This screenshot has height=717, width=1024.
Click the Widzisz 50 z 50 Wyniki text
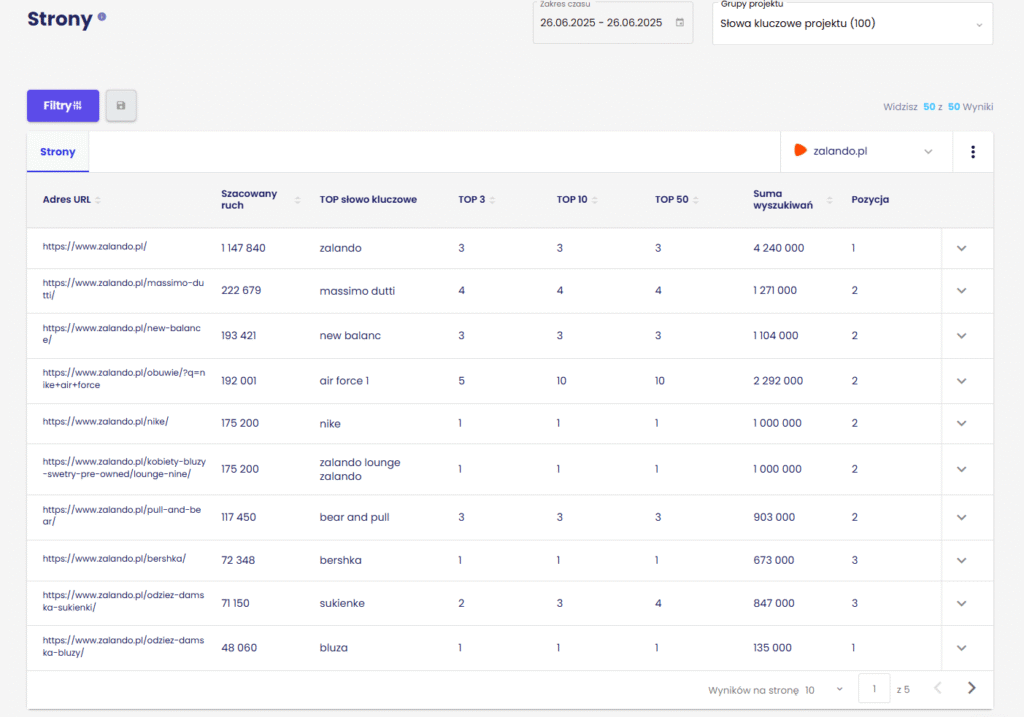pos(938,106)
